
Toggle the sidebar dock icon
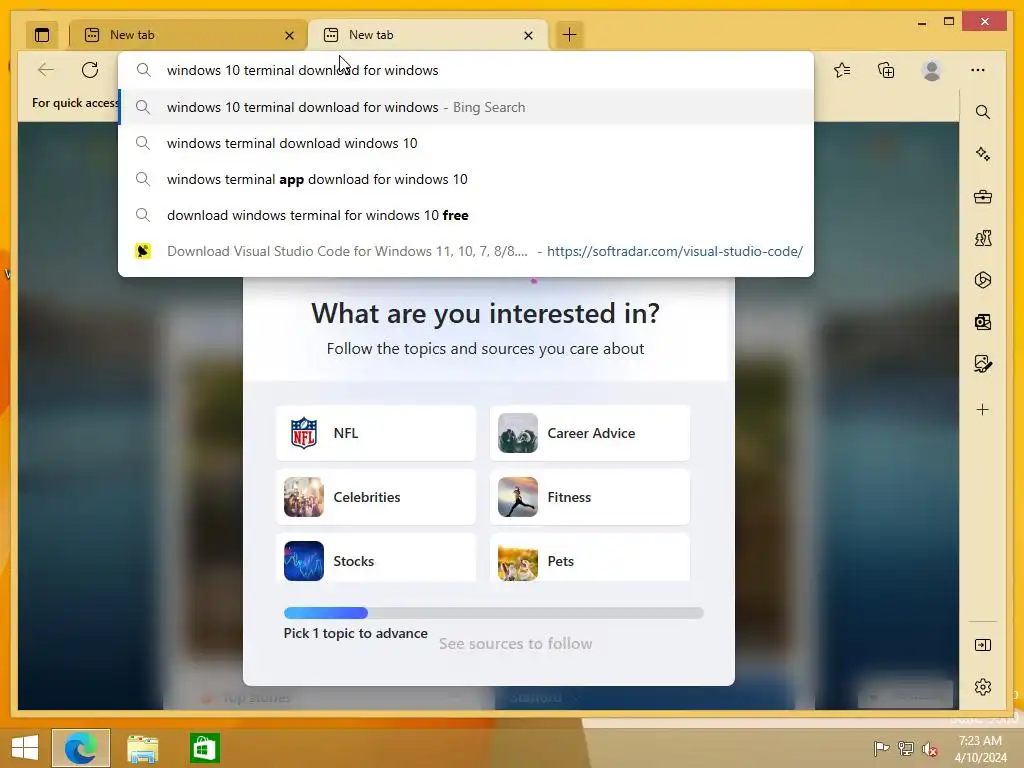982,645
